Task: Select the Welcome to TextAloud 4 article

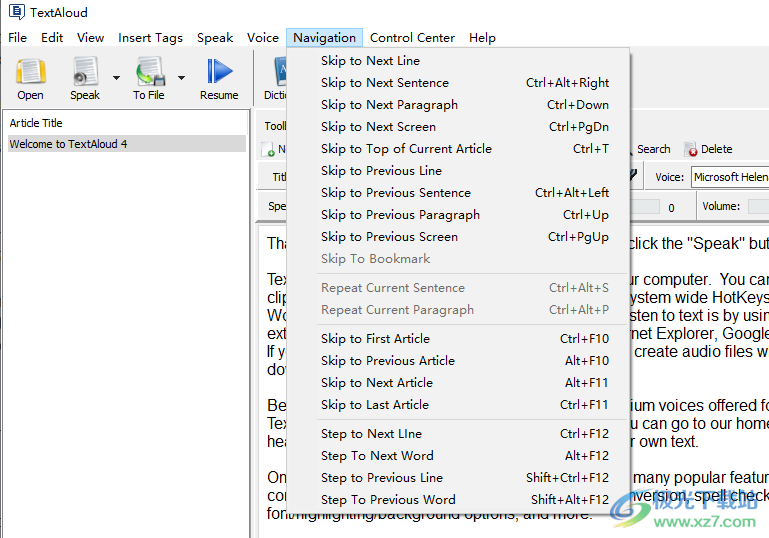Action: tap(127, 144)
